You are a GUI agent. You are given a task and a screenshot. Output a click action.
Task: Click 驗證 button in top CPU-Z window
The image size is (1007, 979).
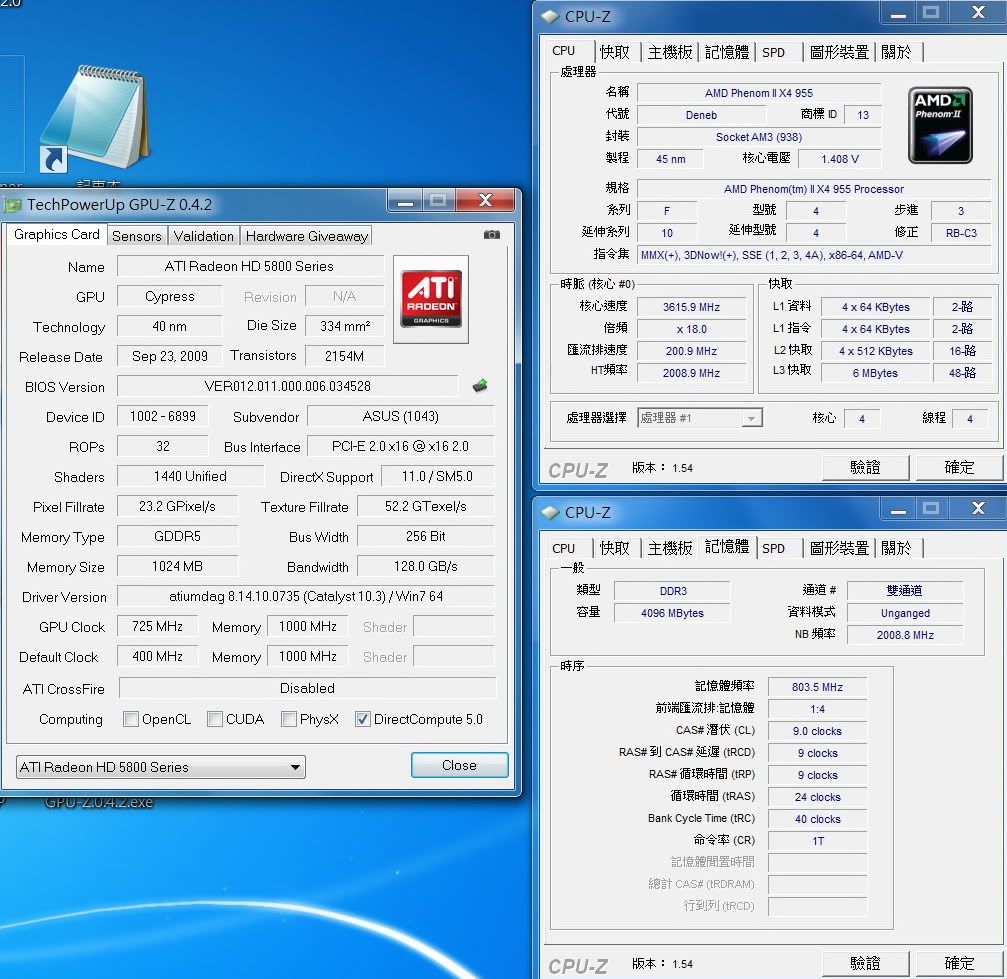click(865, 467)
